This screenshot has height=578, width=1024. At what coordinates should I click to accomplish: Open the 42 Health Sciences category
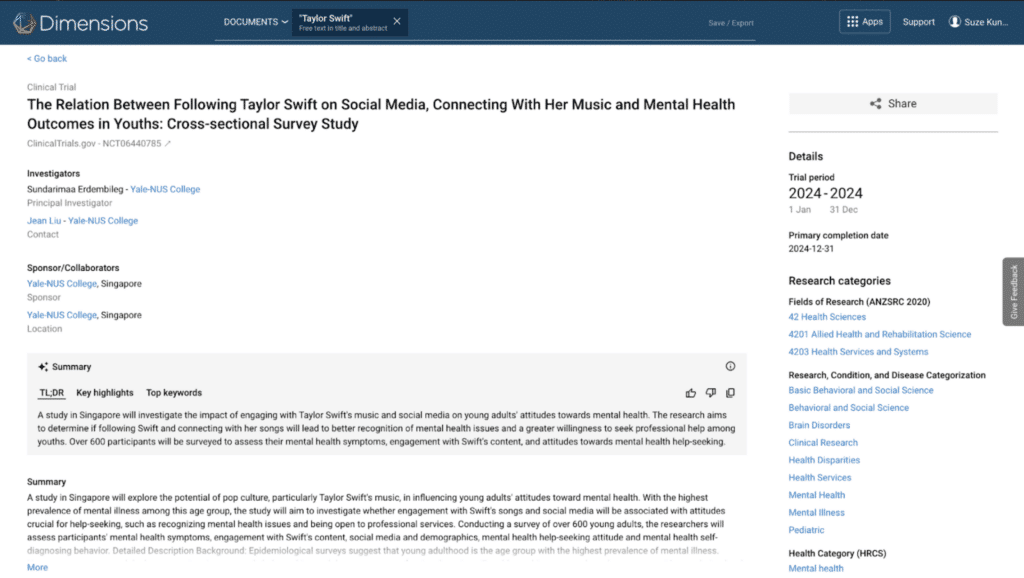click(827, 317)
